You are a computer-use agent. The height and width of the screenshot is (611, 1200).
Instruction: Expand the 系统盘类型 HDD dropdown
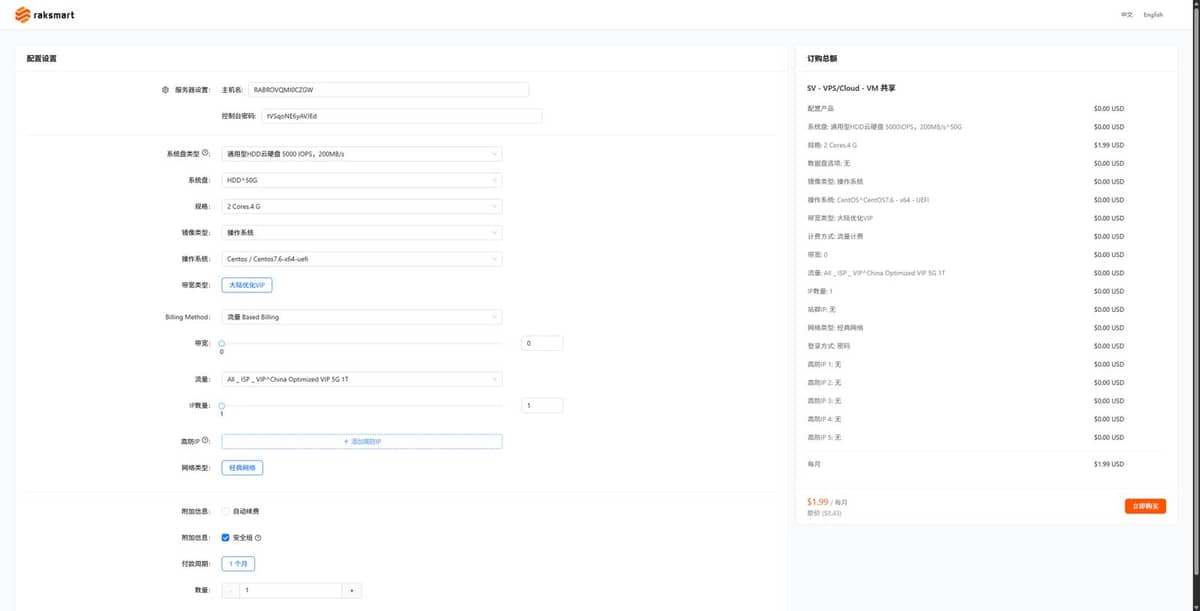[362, 154]
